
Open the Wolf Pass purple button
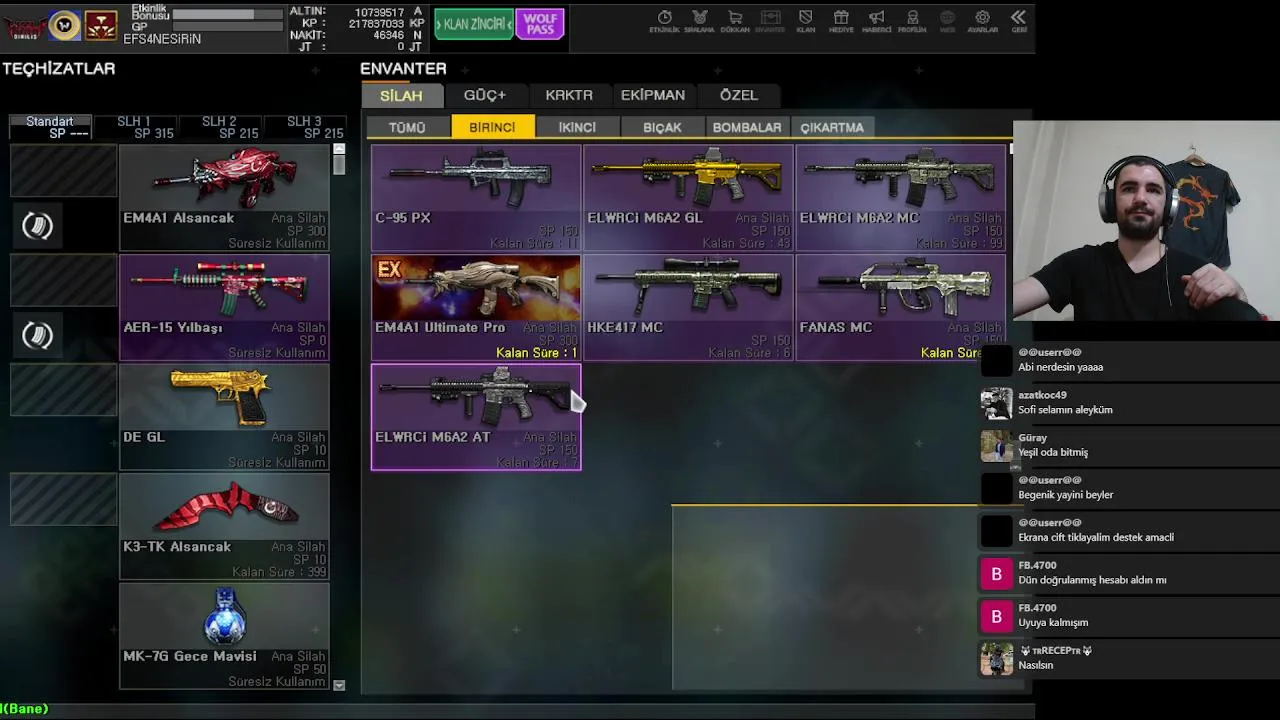click(x=540, y=24)
